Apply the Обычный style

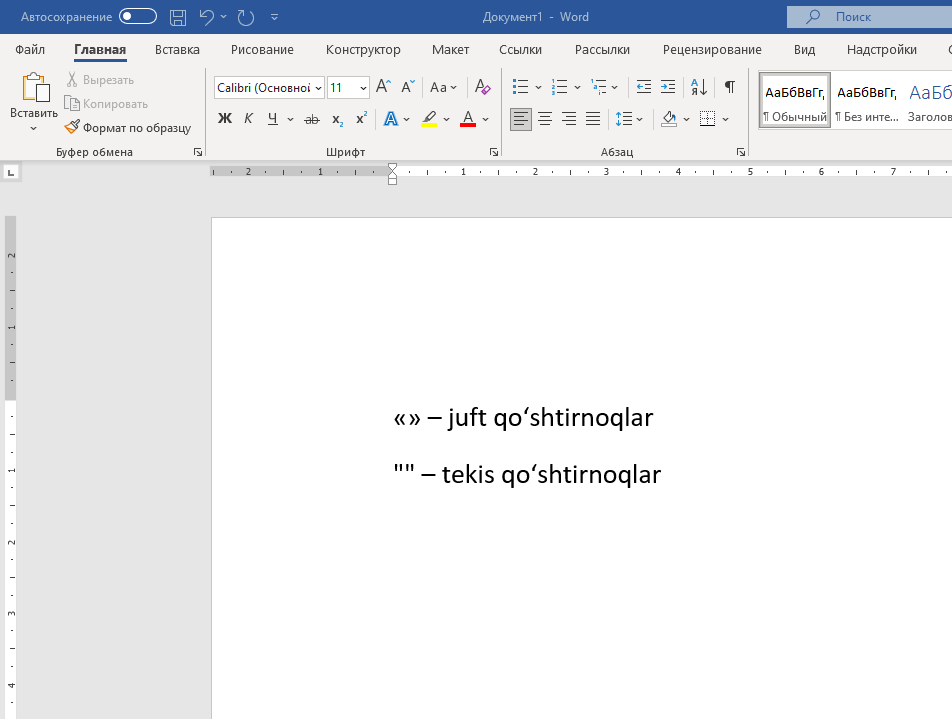coord(795,101)
